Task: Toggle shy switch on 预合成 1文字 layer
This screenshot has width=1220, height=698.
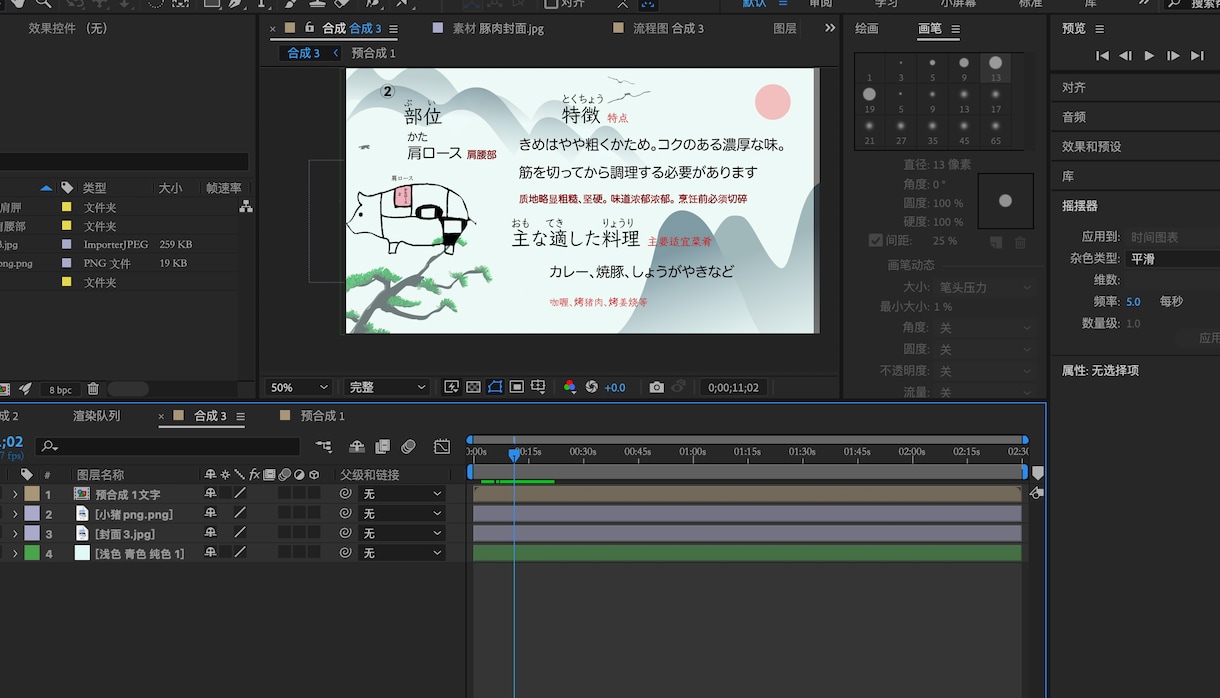Action: point(210,494)
